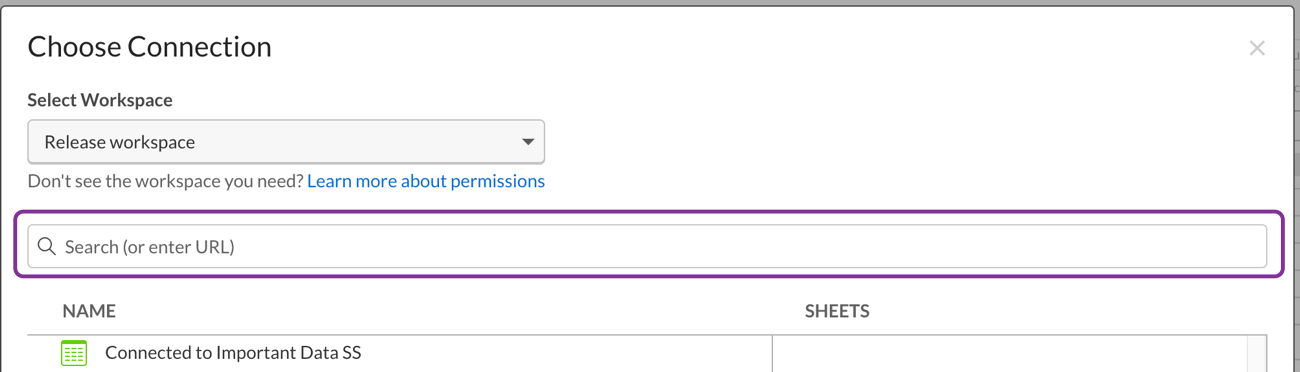Click the Release workspace text
Screen dimensions: 1300x372
(120, 142)
